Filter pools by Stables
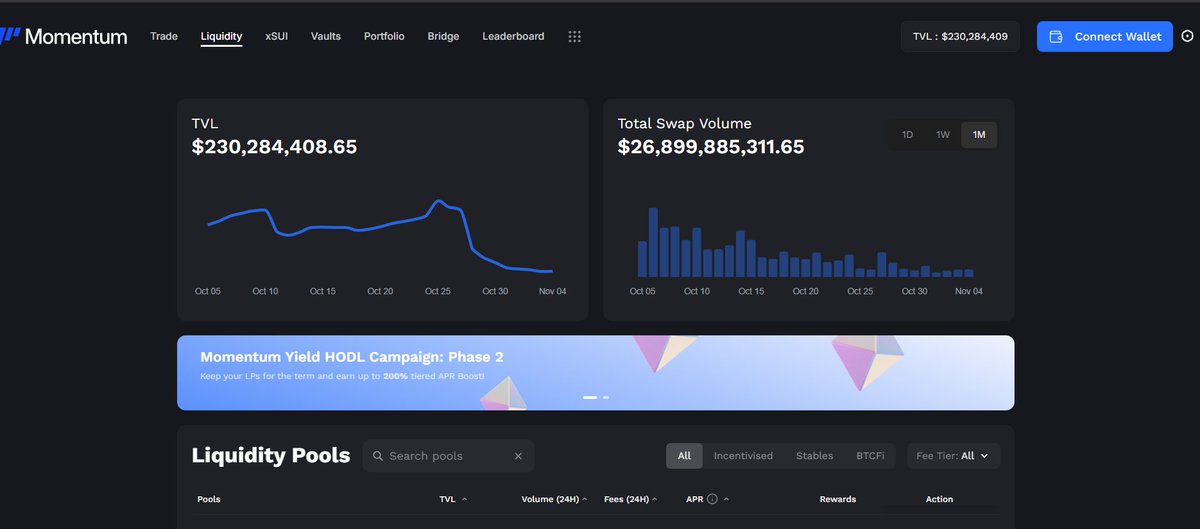This screenshot has height=529, width=1200. point(814,456)
